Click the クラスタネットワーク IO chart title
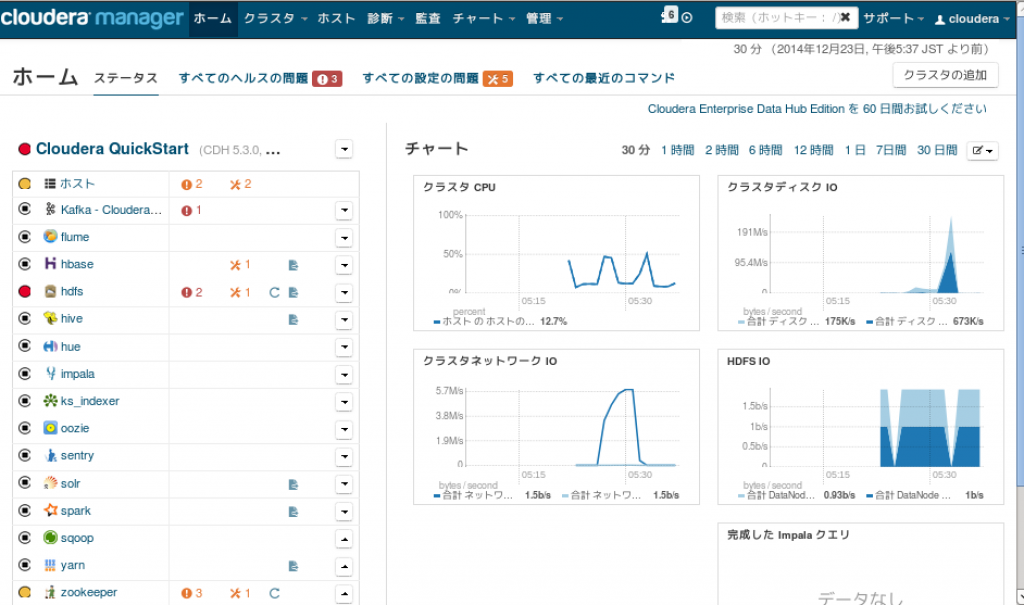The width and height of the screenshot is (1024, 605). pyautogui.click(x=490, y=361)
